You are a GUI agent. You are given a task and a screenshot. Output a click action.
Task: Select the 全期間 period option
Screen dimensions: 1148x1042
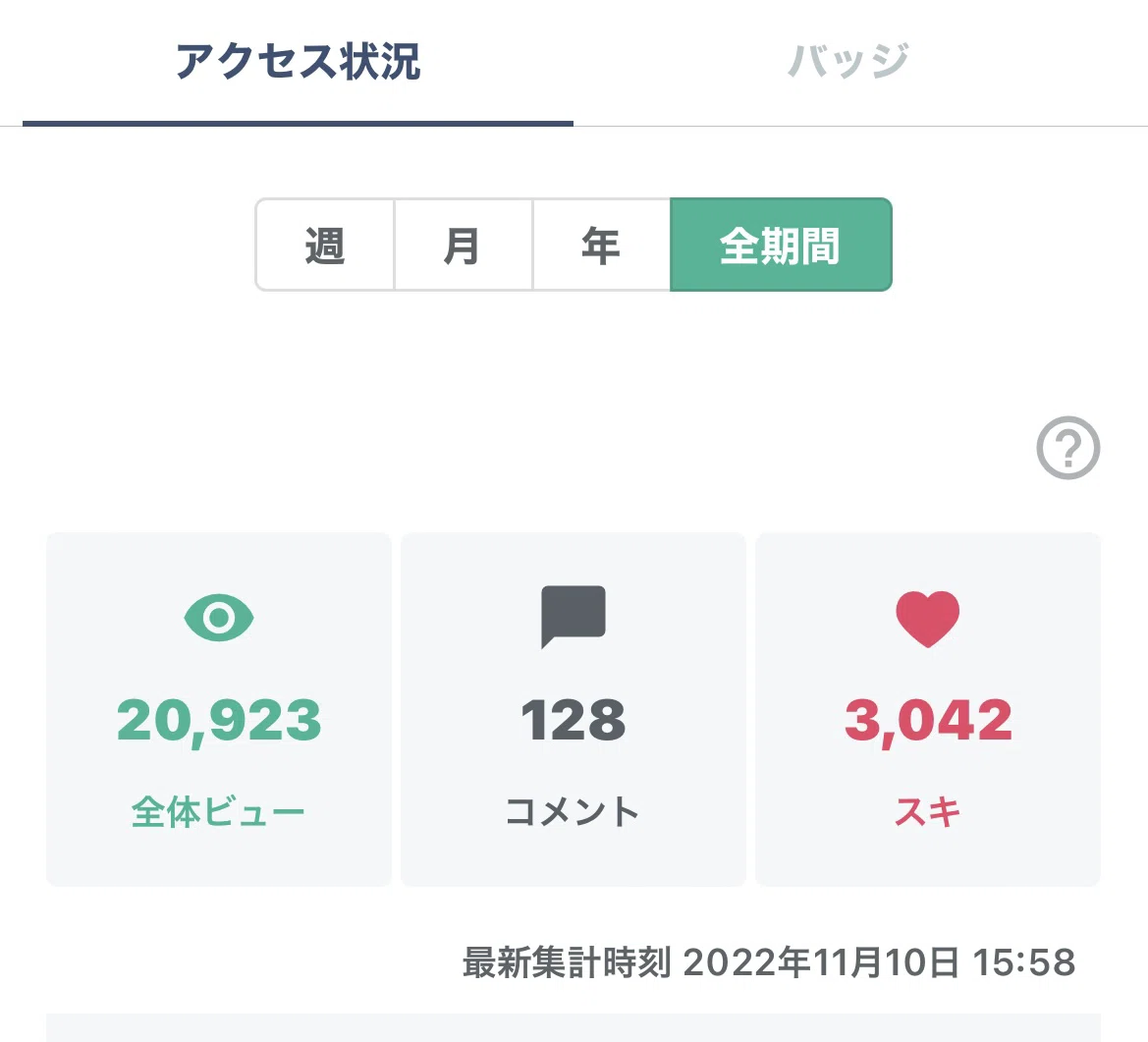click(x=781, y=245)
